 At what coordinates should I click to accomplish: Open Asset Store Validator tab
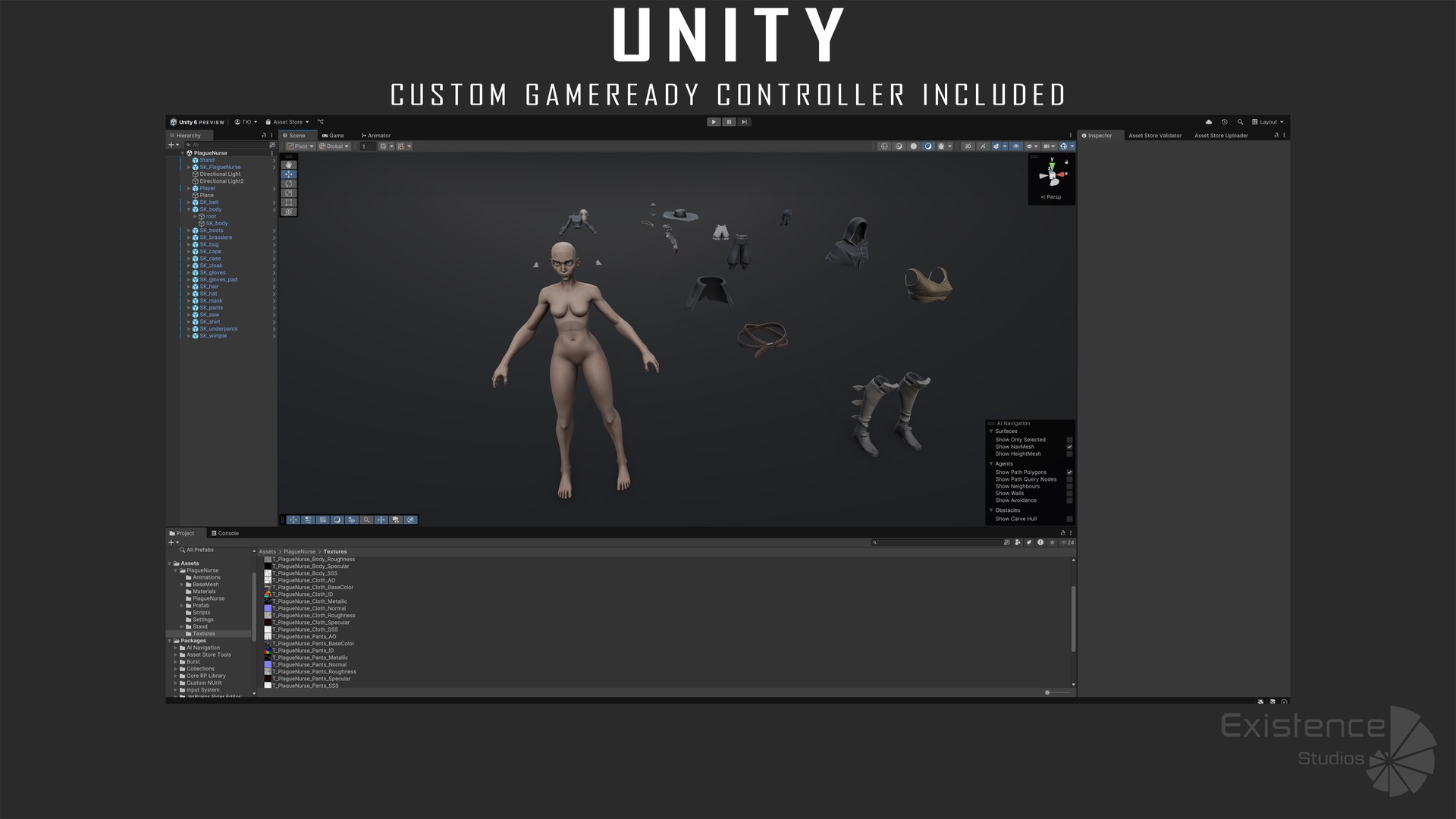coord(1155,136)
